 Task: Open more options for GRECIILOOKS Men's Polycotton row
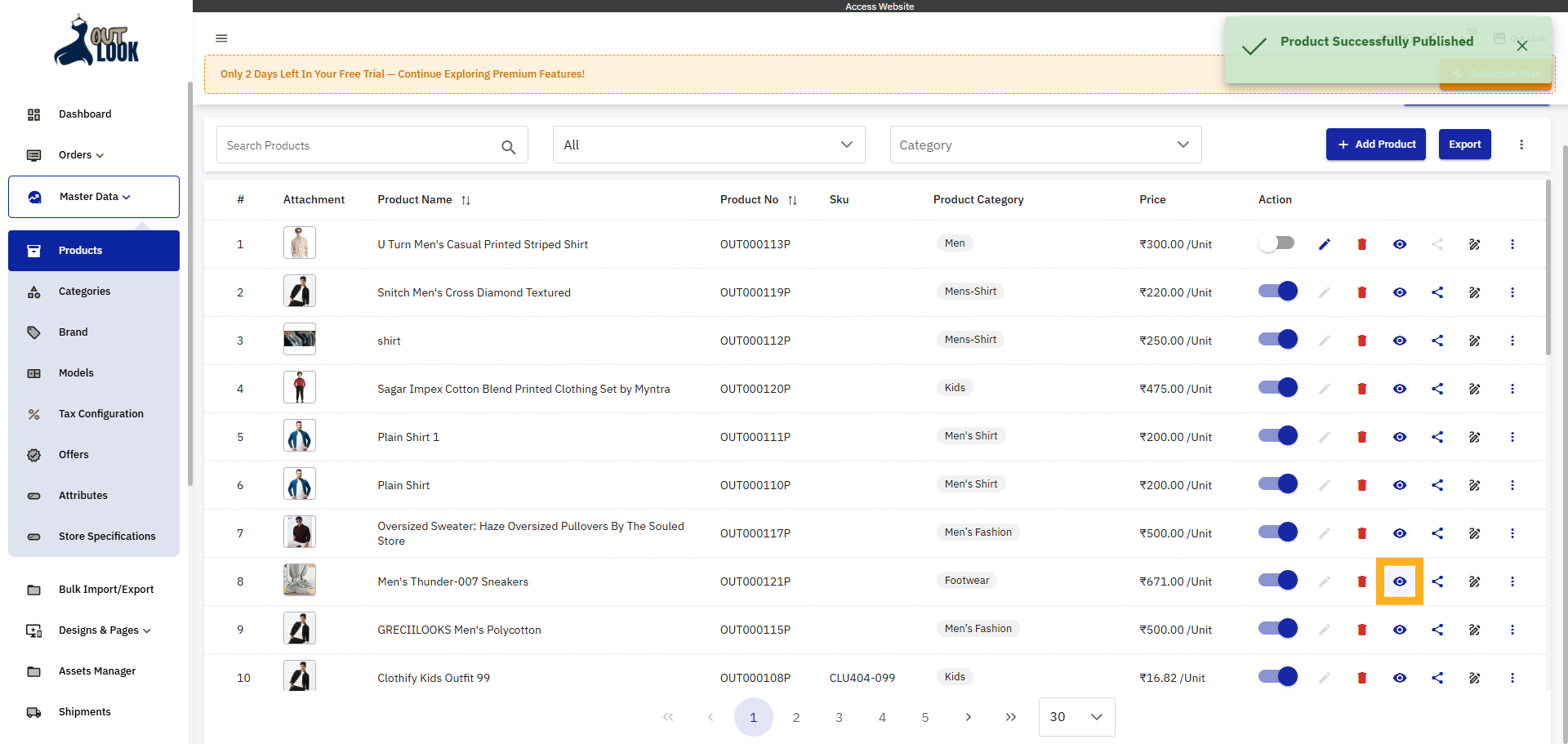(1512, 630)
